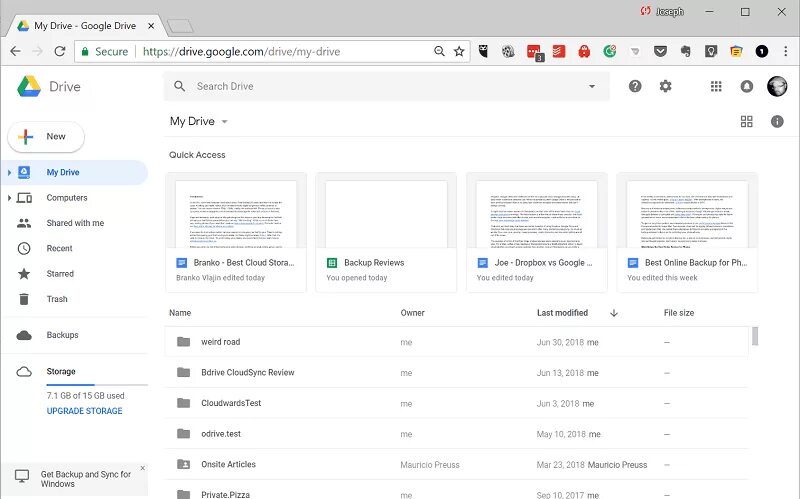Open Computers in the sidebar
The width and height of the screenshot is (800, 499).
click(67, 197)
